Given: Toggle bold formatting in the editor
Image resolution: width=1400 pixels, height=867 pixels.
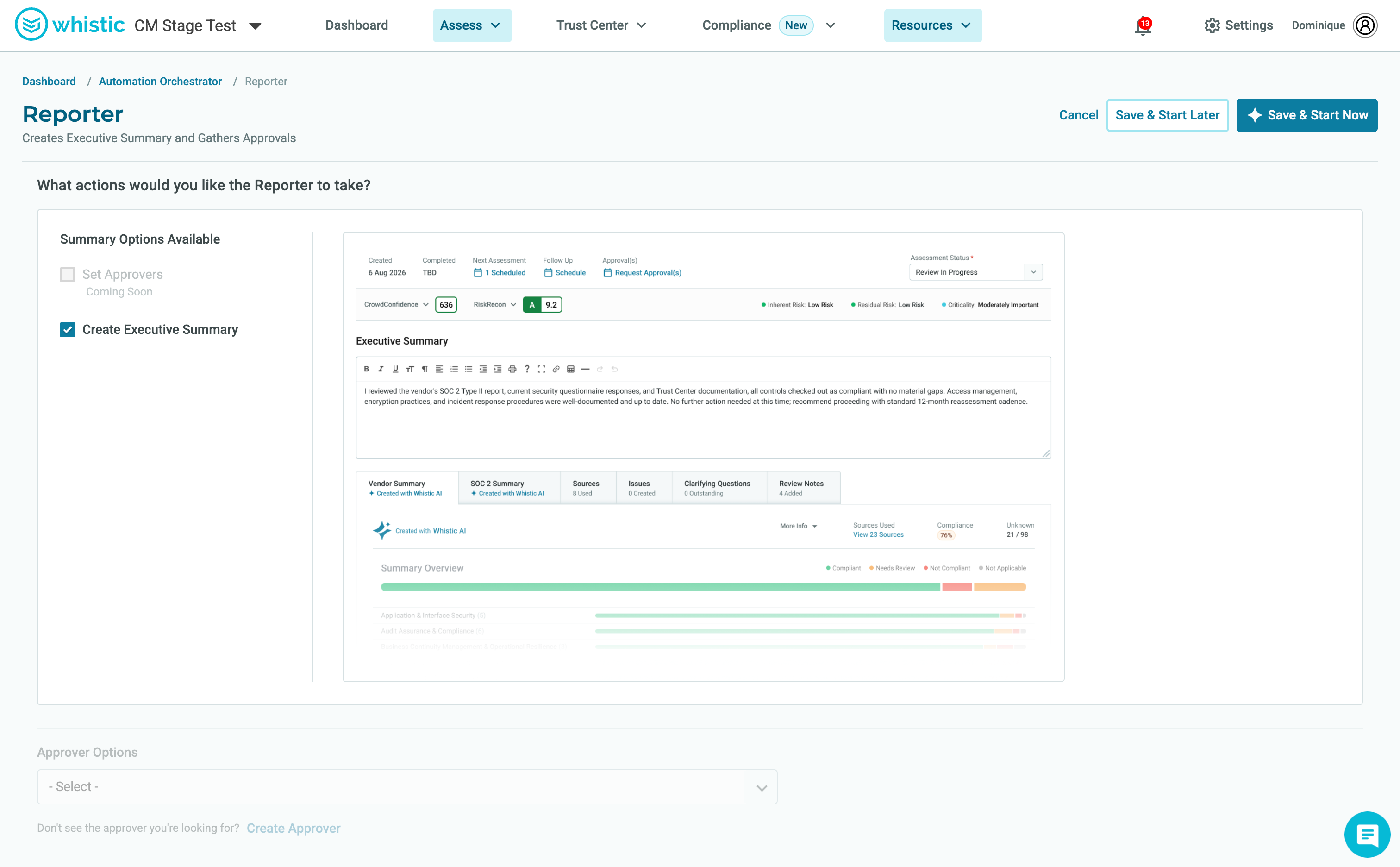Looking at the screenshot, I should click(x=366, y=369).
